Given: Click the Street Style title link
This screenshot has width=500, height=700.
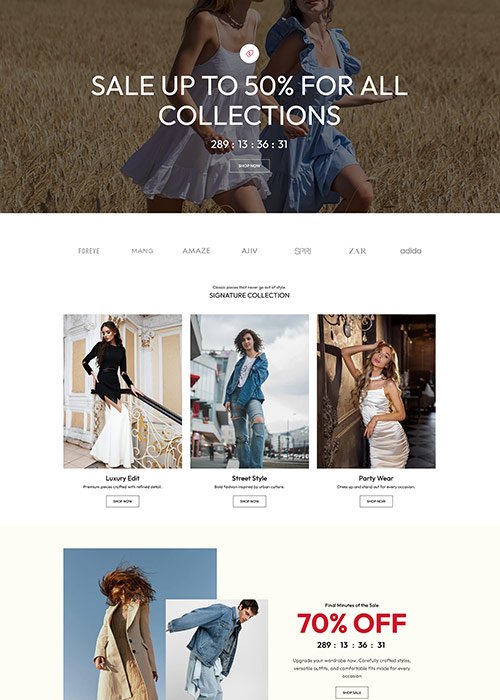Looking at the screenshot, I should pyautogui.click(x=250, y=478).
